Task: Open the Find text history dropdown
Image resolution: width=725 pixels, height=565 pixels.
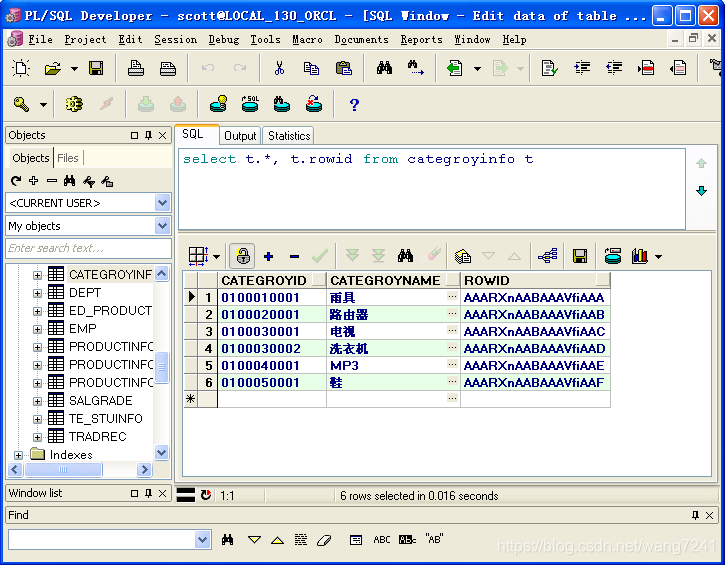Action: (x=203, y=539)
